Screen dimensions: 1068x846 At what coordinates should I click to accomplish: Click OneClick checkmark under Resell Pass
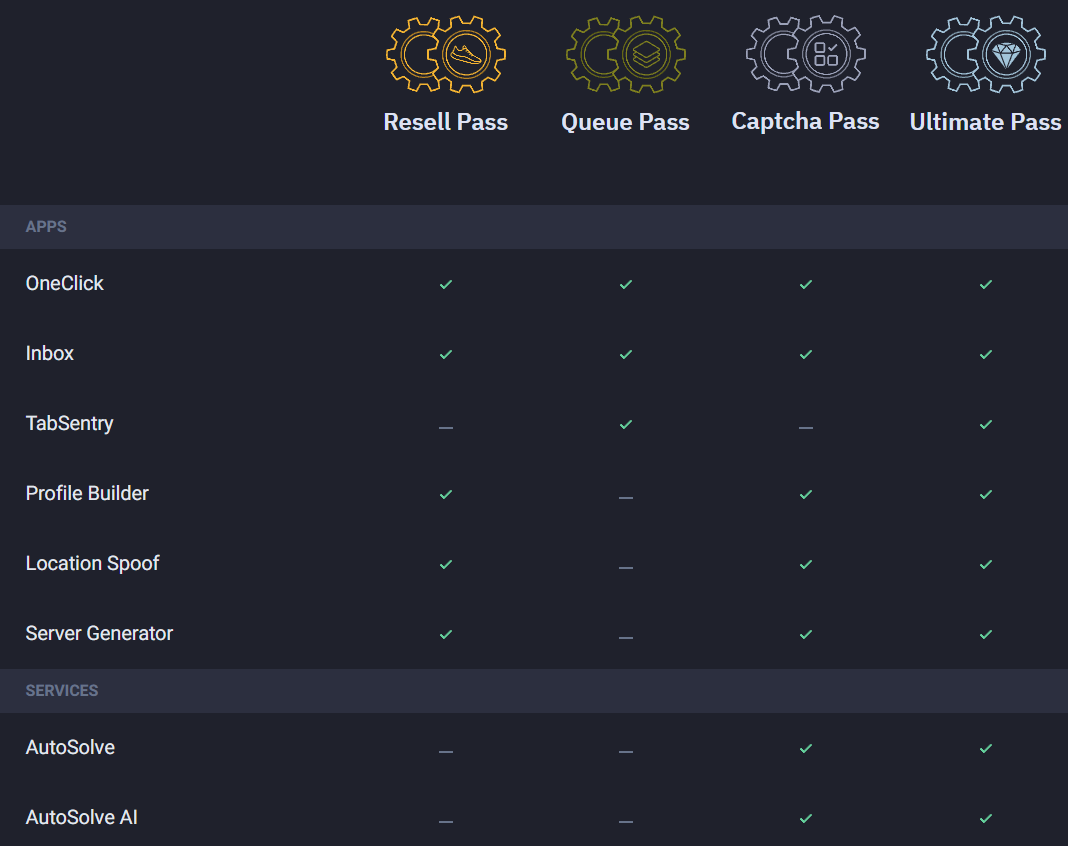[445, 284]
